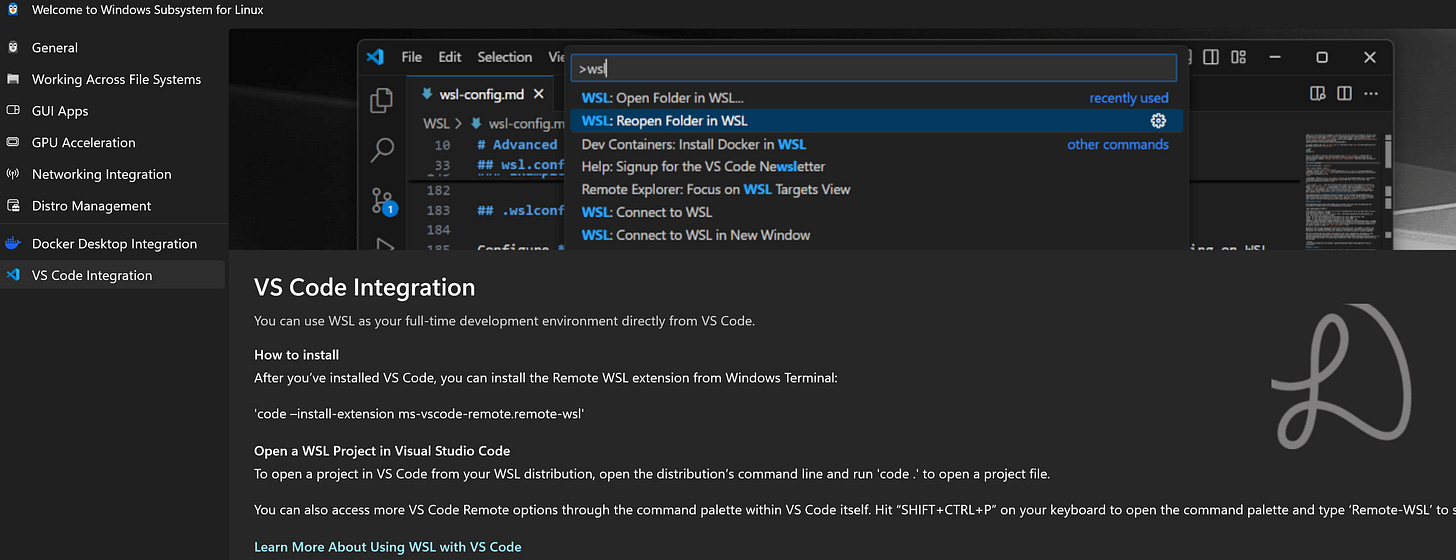Click the Customize Layout icon in VS Code

(x=1239, y=57)
